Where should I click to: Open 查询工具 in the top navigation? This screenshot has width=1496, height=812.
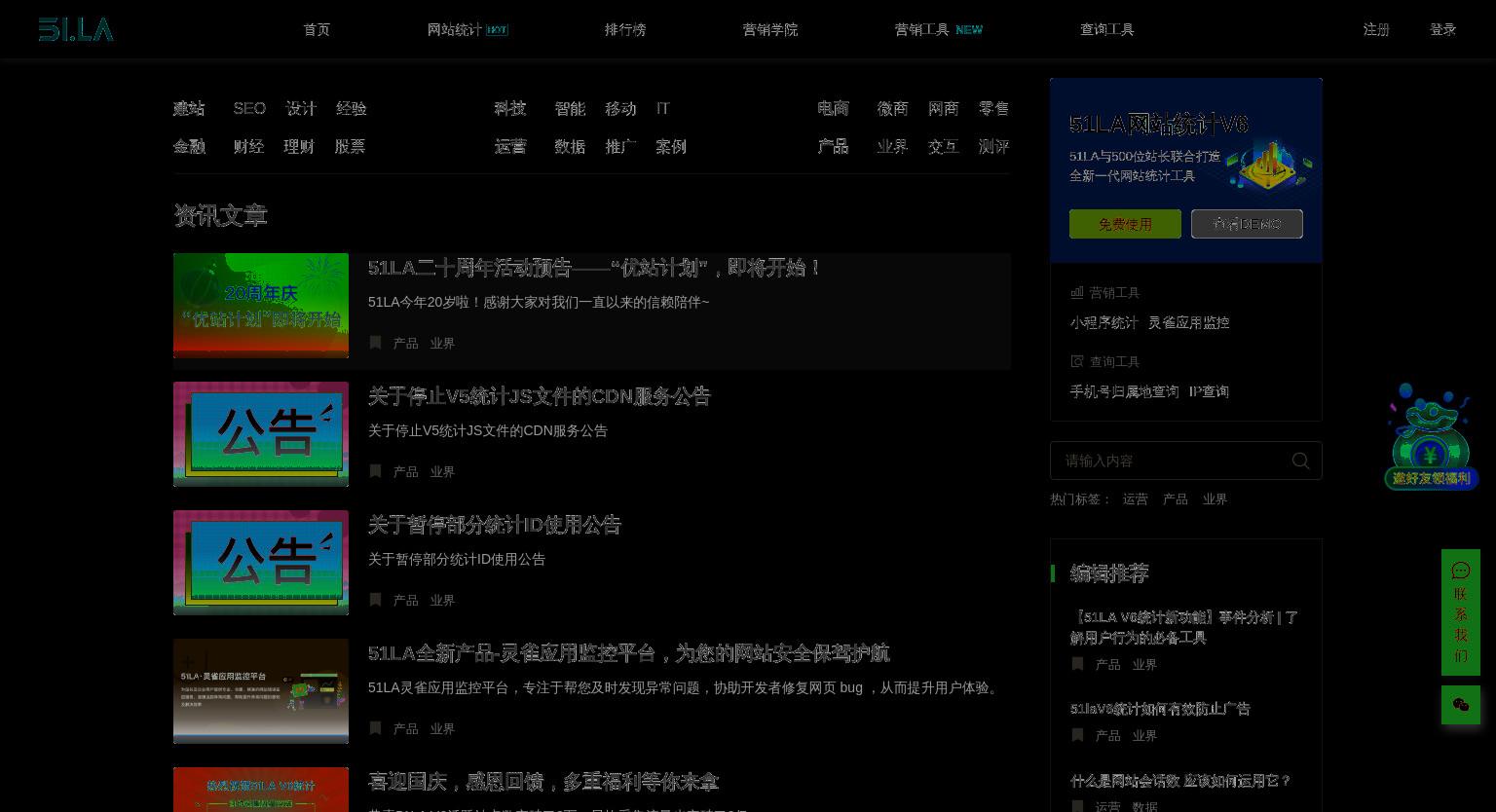tap(1107, 29)
